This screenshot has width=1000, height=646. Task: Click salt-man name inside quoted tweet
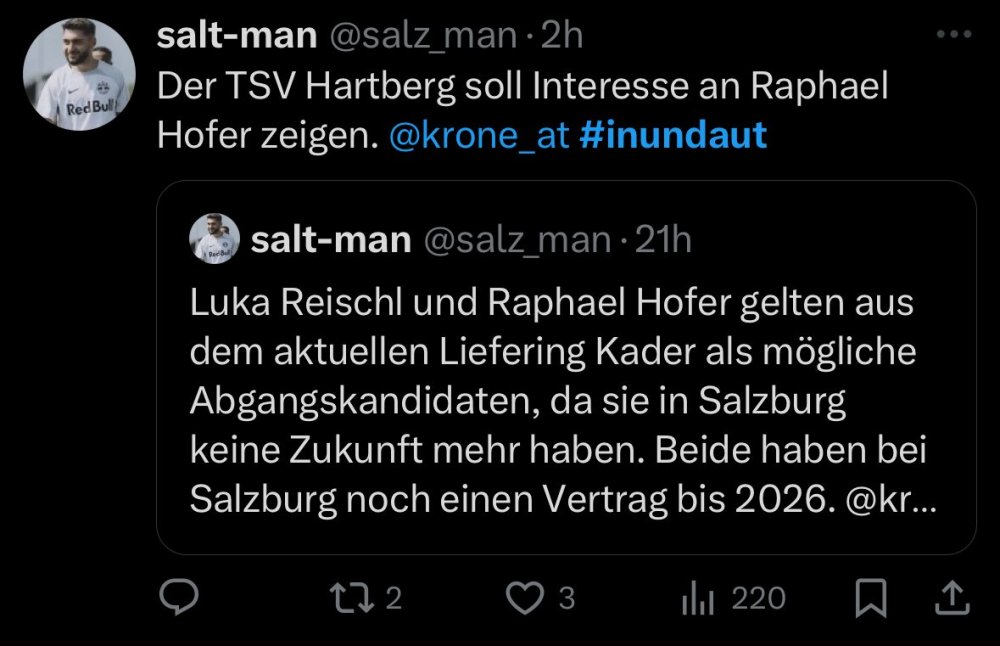331,240
